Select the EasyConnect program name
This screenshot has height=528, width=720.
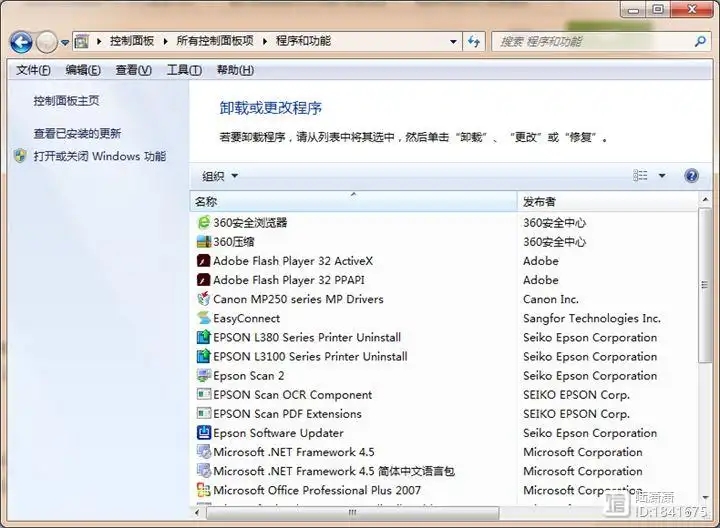(247, 318)
